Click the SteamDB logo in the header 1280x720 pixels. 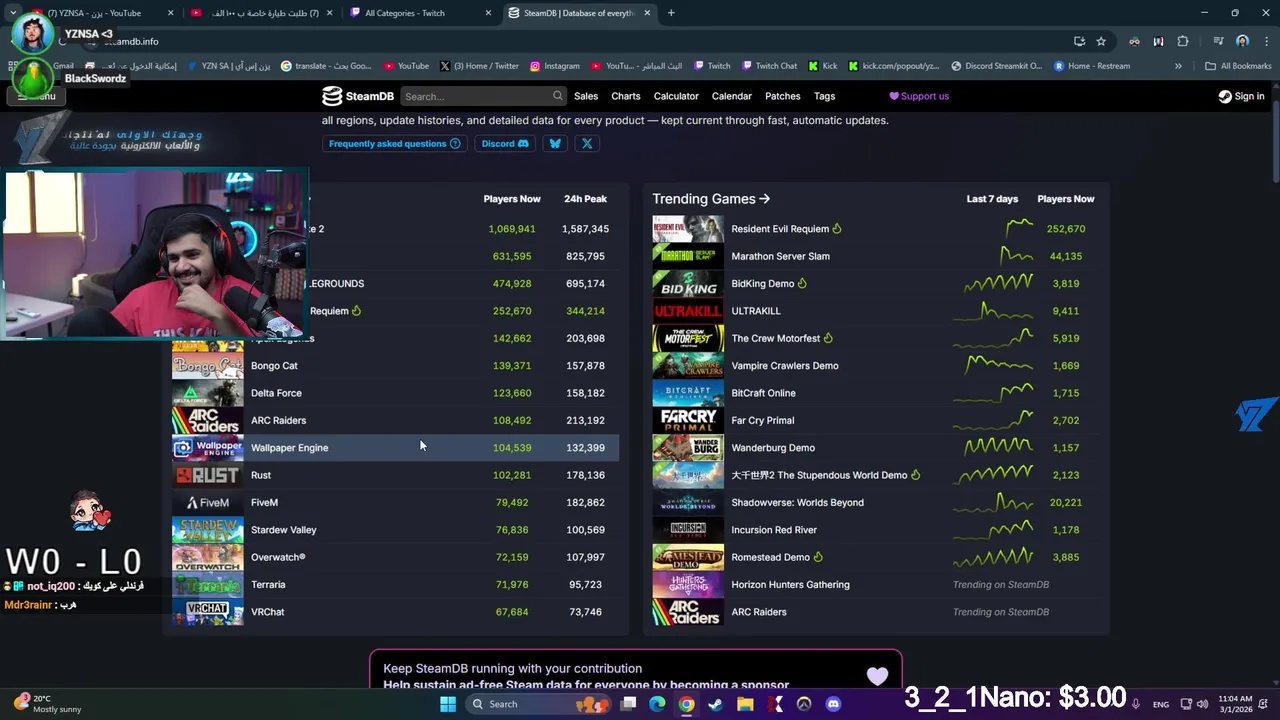tap(358, 96)
